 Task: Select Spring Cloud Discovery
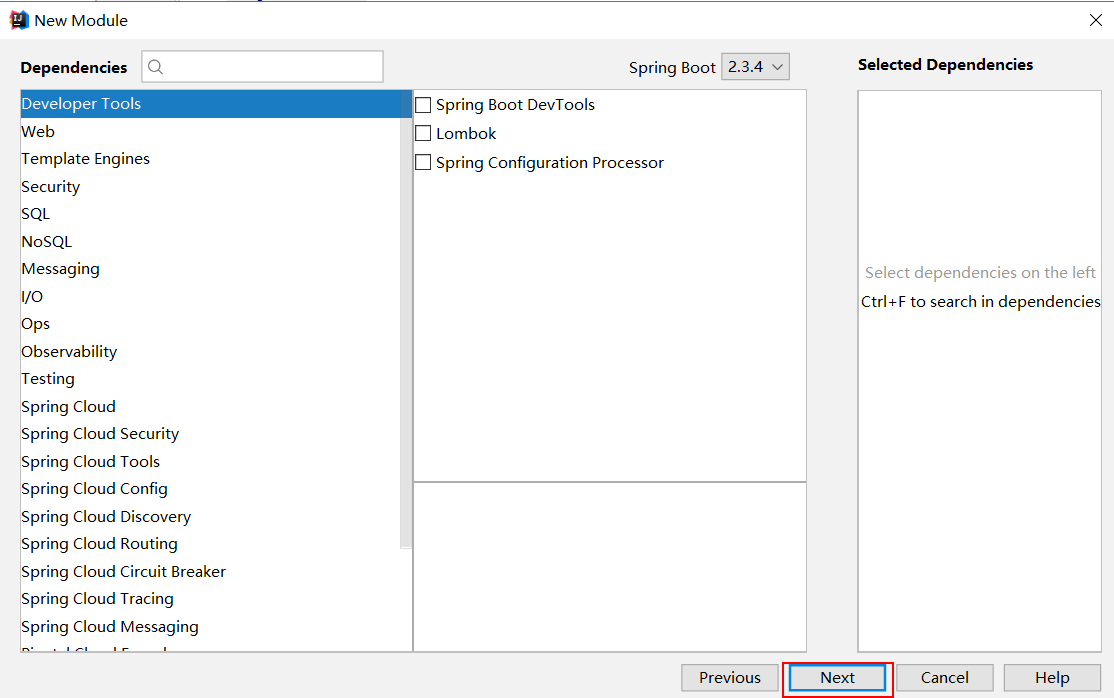tap(212, 517)
